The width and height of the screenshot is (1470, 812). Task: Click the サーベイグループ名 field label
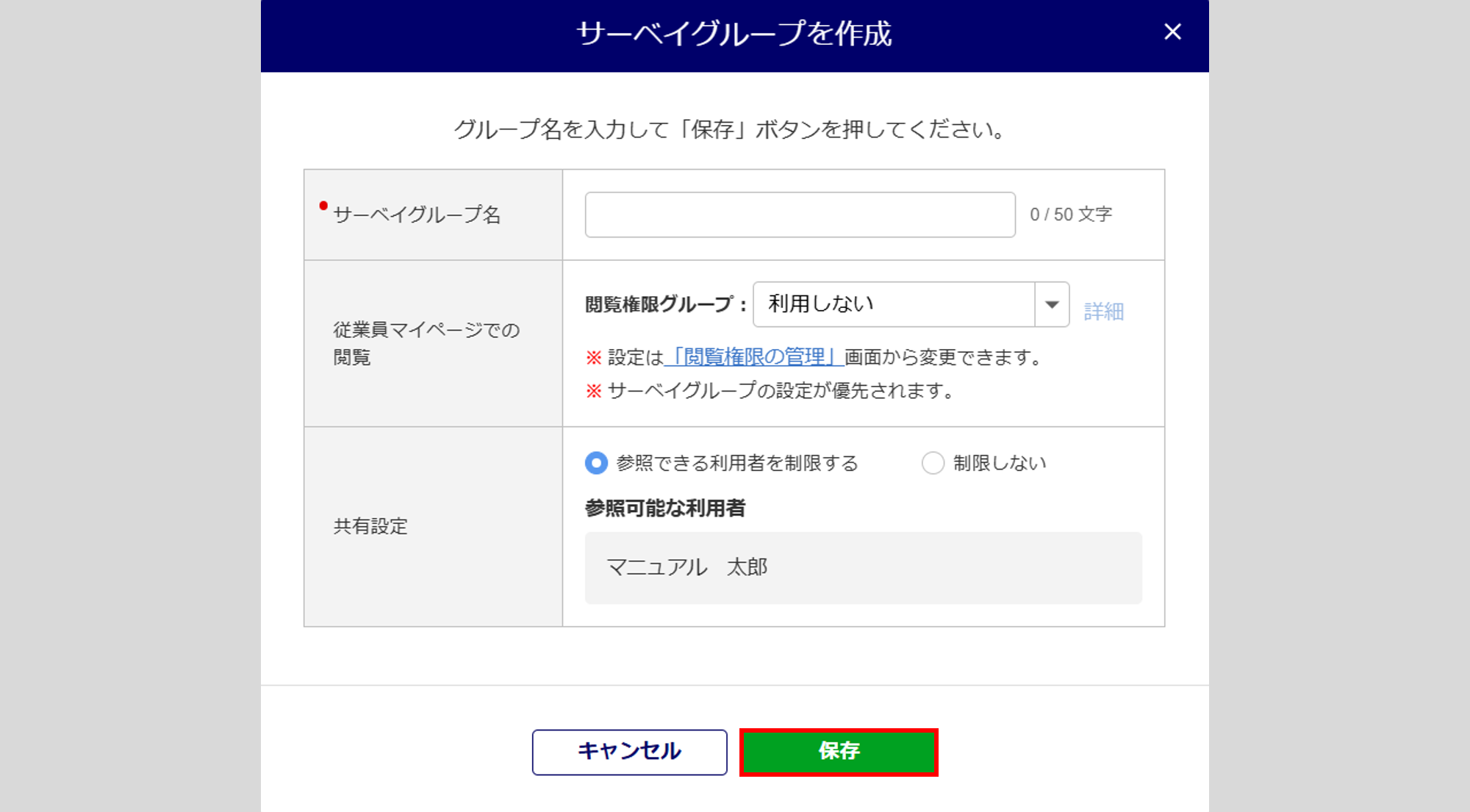pyautogui.click(x=417, y=215)
